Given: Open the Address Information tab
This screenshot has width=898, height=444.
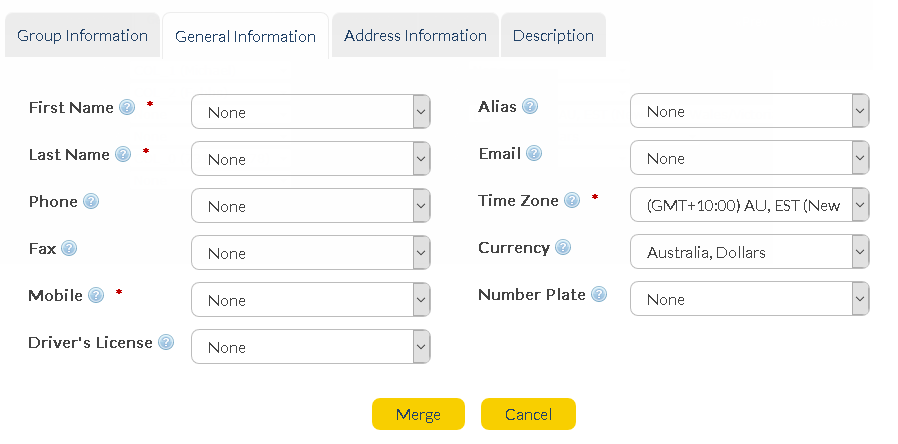Looking at the screenshot, I should [415, 36].
